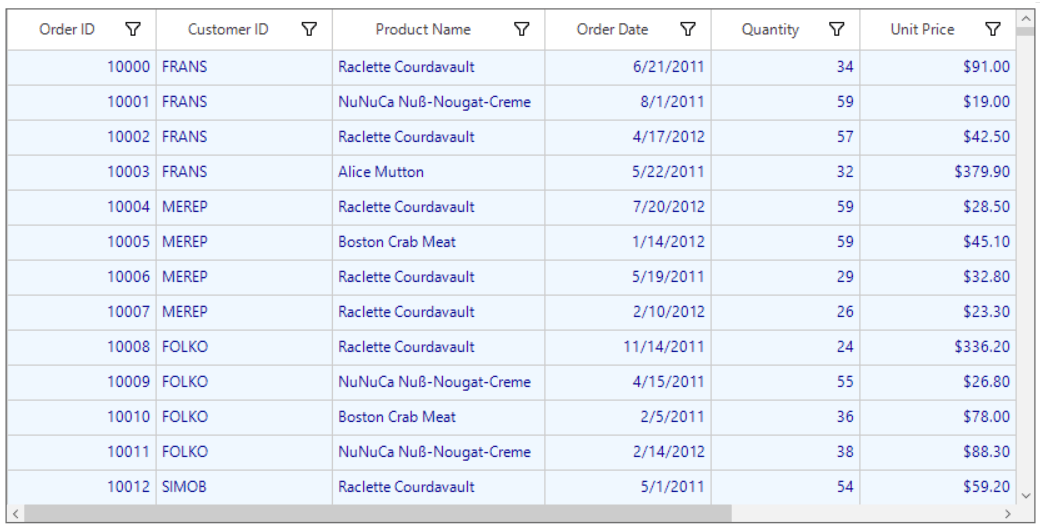
Task: Click quantity 38 cell
Action: click(785, 452)
